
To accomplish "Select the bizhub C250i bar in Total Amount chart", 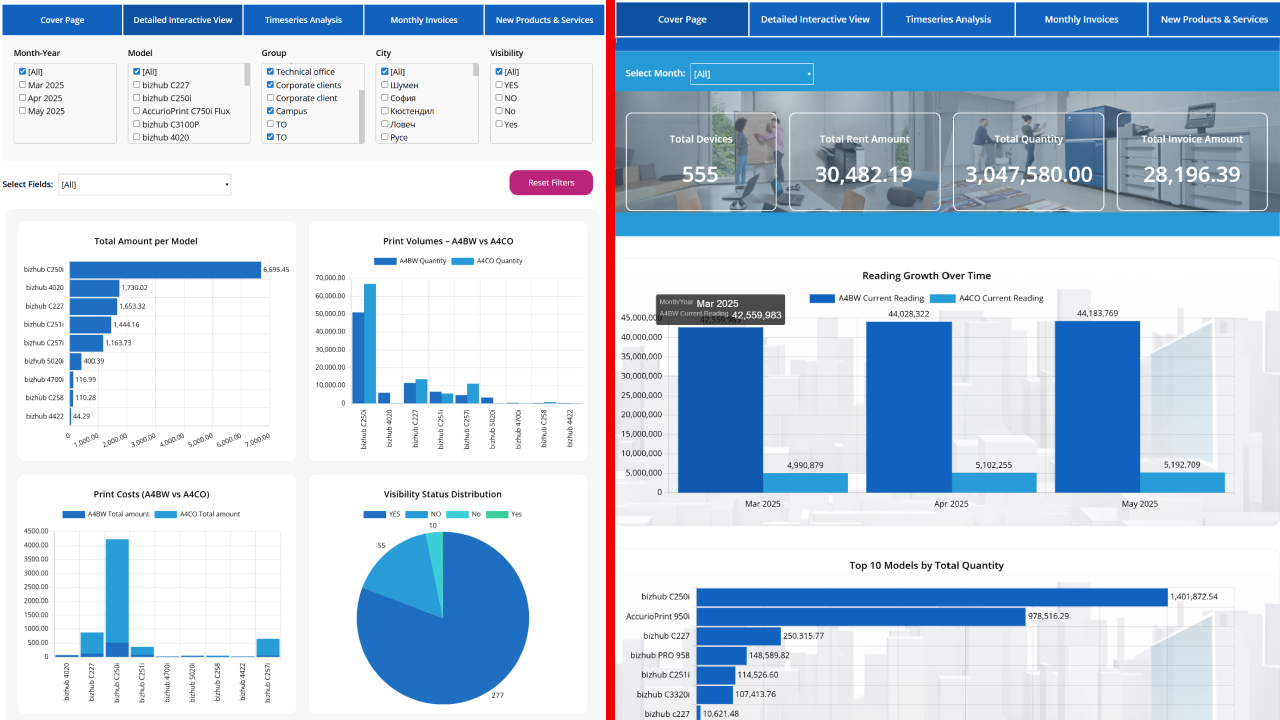I will [165, 270].
